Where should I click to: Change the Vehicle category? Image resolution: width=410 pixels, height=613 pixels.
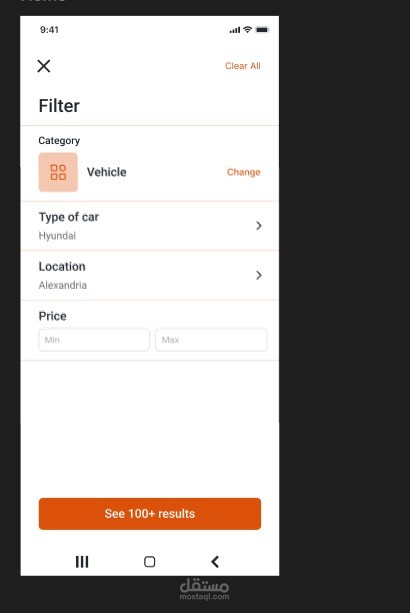point(243,172)
